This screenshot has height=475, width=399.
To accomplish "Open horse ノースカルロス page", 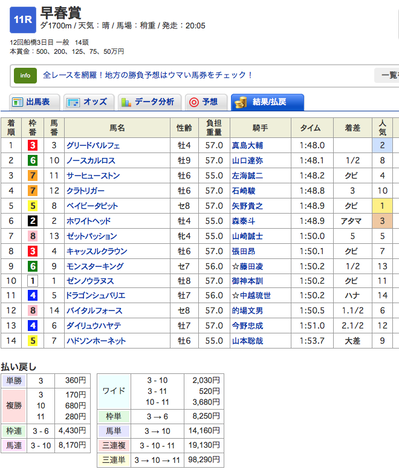I will pos(91,161).
